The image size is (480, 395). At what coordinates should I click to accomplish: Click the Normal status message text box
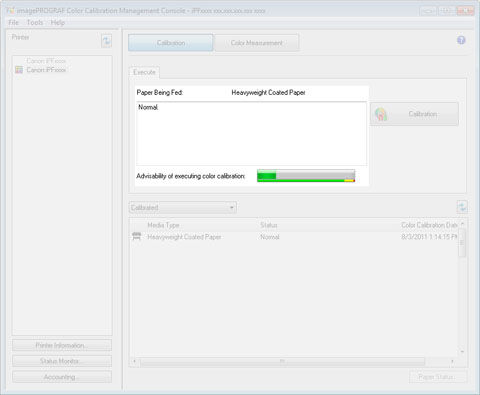(252, 133)
